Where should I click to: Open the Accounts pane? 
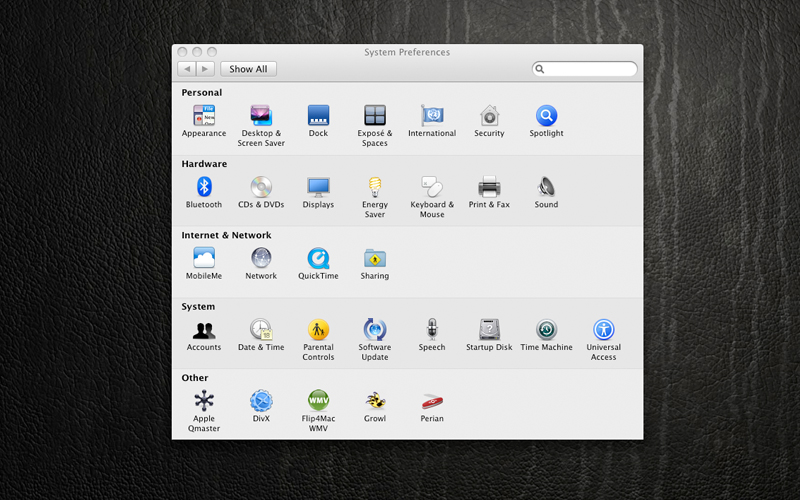pos(204,330)
